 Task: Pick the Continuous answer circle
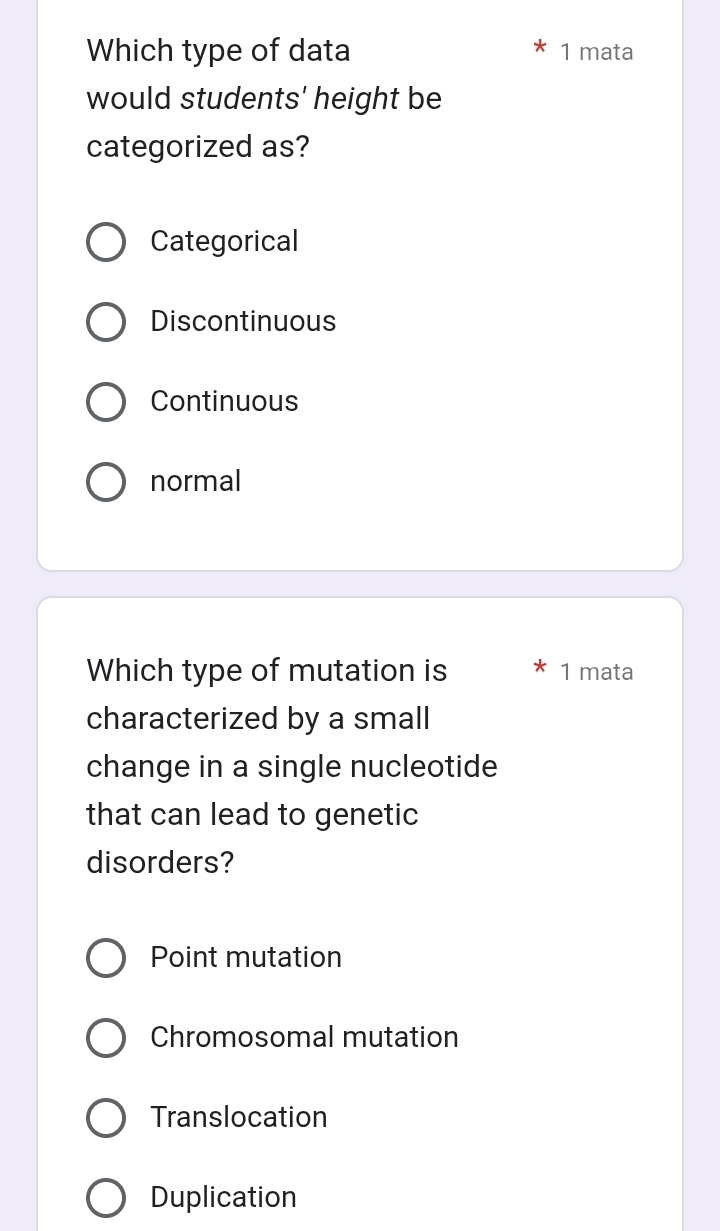(x=106, y=402)
